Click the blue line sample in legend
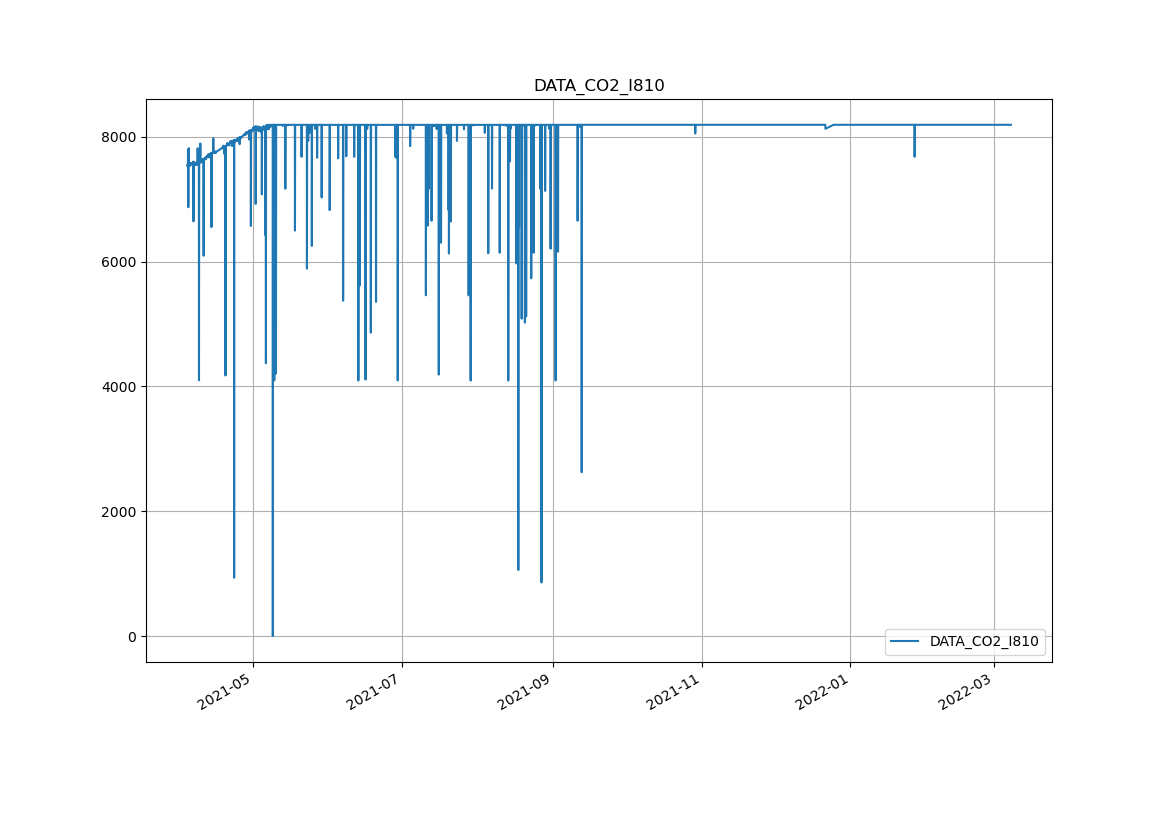1169x827 pixels. coord(907,642)
